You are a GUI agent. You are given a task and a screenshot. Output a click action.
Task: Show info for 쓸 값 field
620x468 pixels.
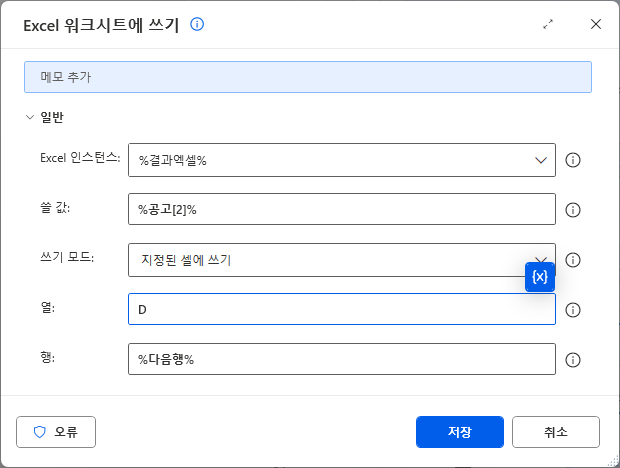(573, 210)
